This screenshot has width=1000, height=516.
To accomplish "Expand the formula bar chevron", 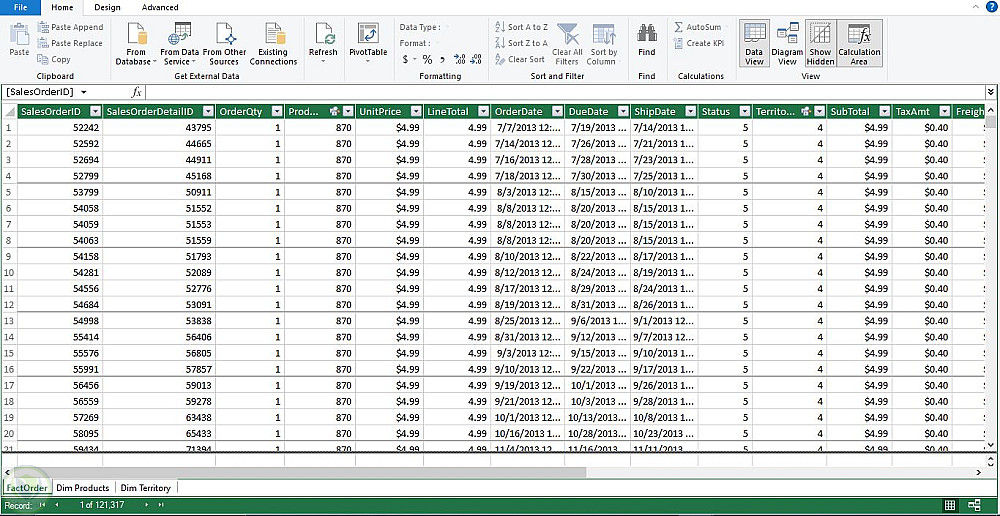I will (990, 92).
